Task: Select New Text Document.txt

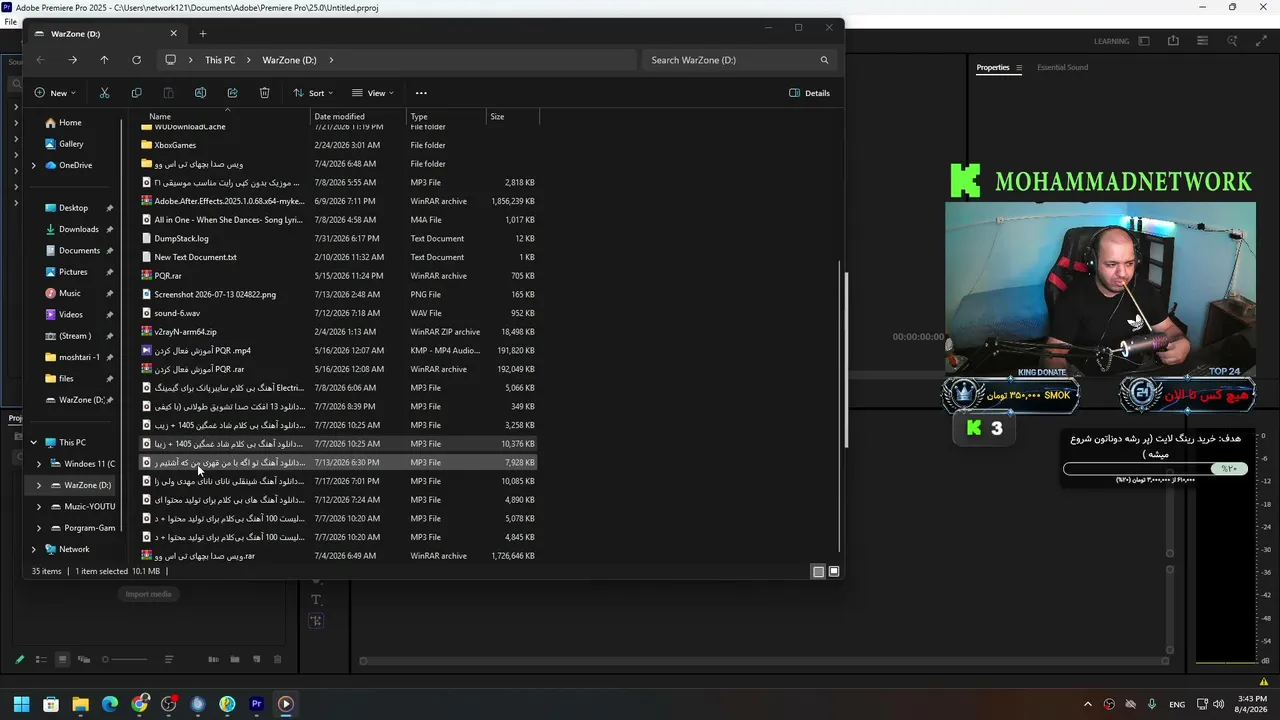Action: tap(195, 257)
